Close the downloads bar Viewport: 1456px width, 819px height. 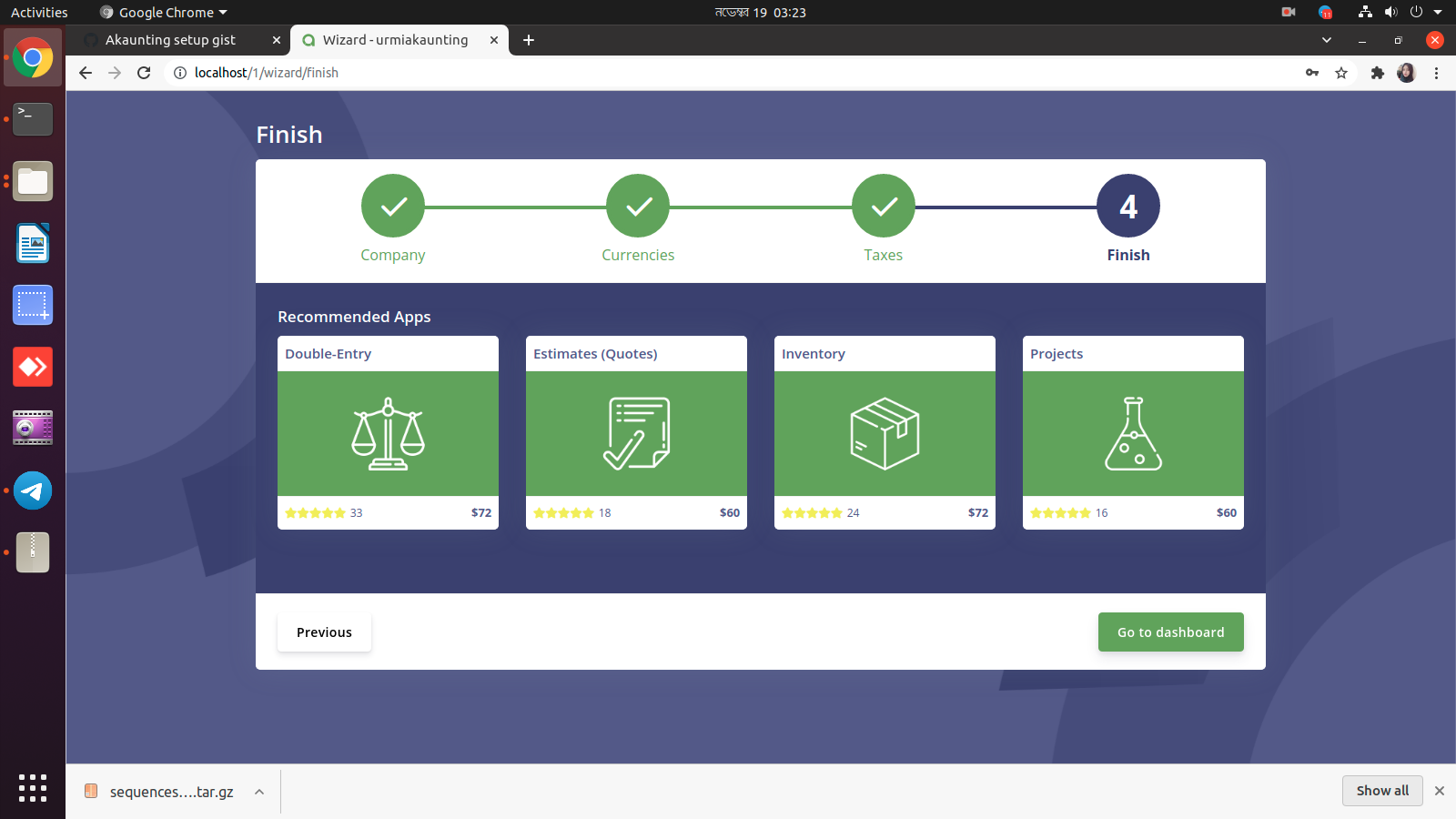click(1440, 791)
